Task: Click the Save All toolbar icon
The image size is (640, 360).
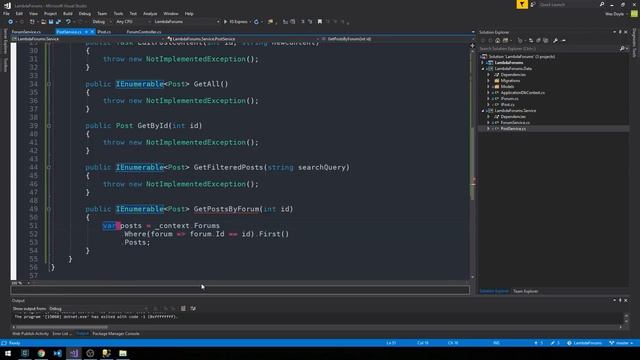Action: click(58, 22)
